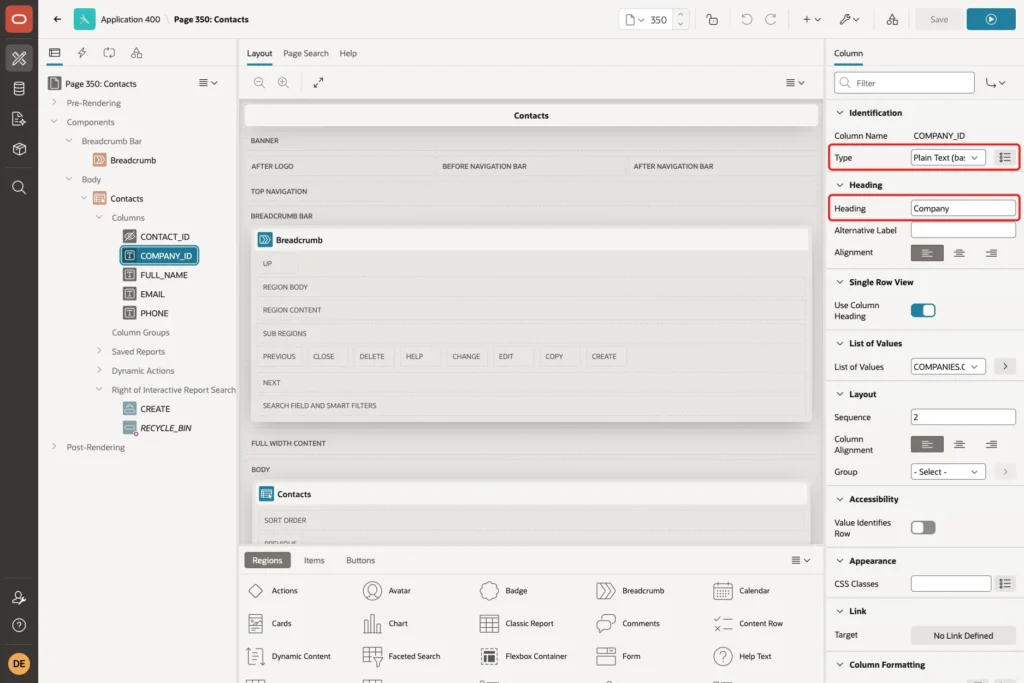Click the DE user avatar
Screen dimensions: 1024x683
(x=19, y=663)
